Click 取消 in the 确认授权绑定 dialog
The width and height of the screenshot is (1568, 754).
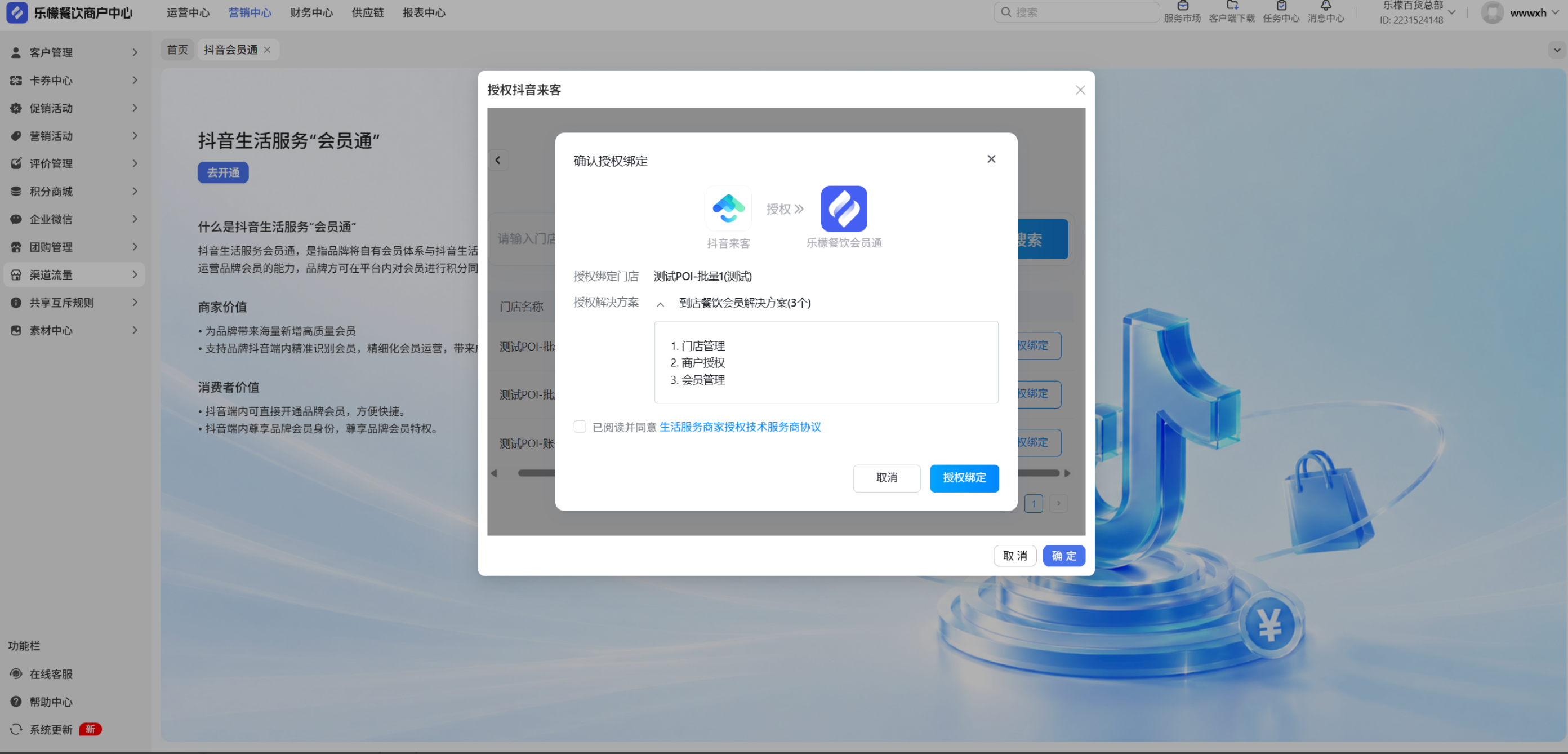click(x=887, y=478)
